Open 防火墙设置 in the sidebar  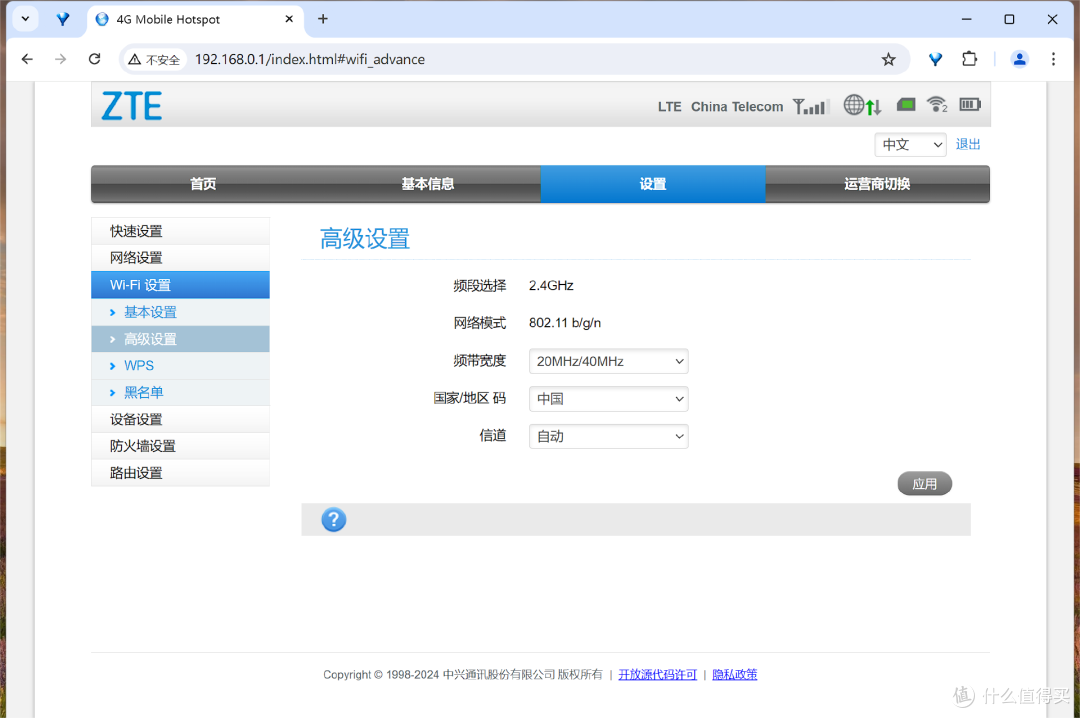click(180, 447)
